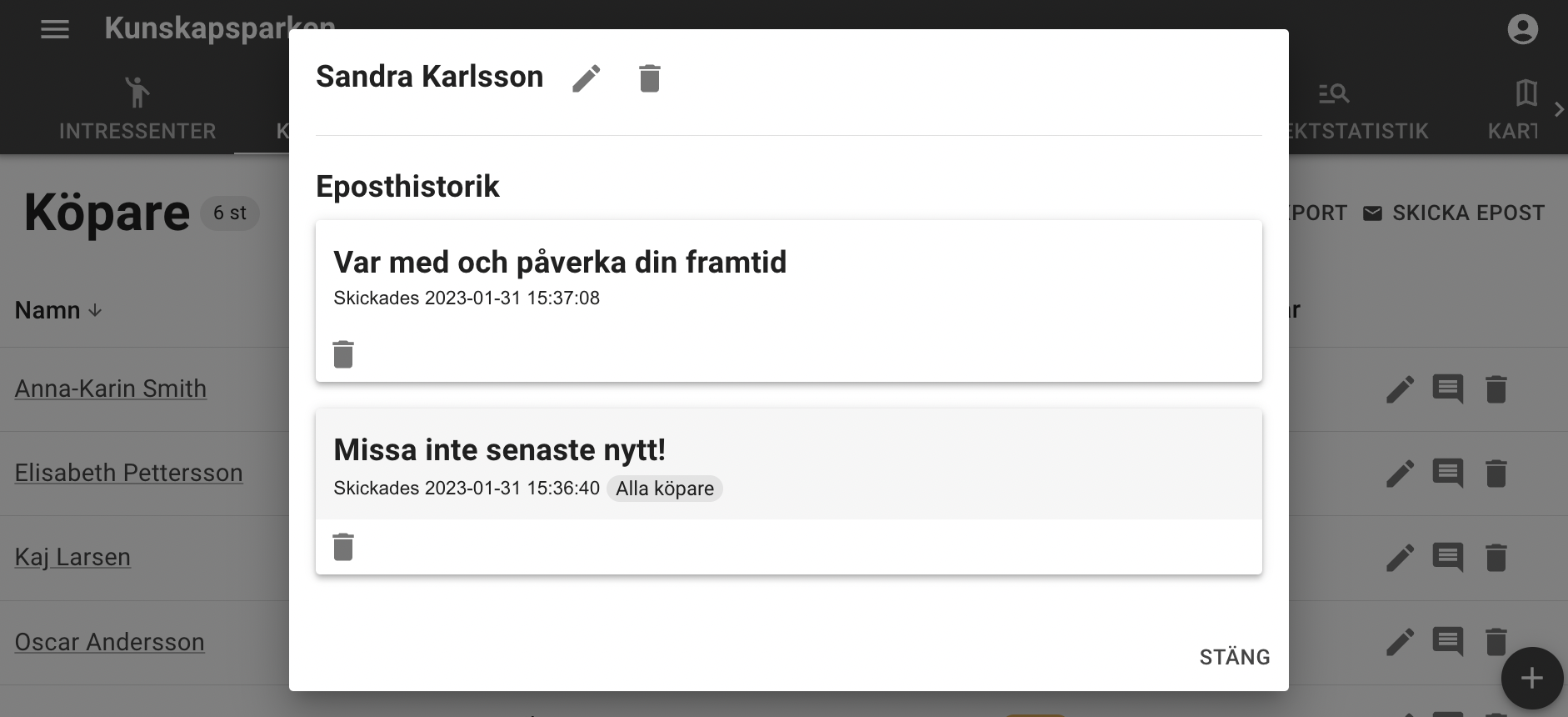The height and width of the screenshot is (717, 1568).
Task: Open the hamburger navigation menu
Action: coord(54,29)
